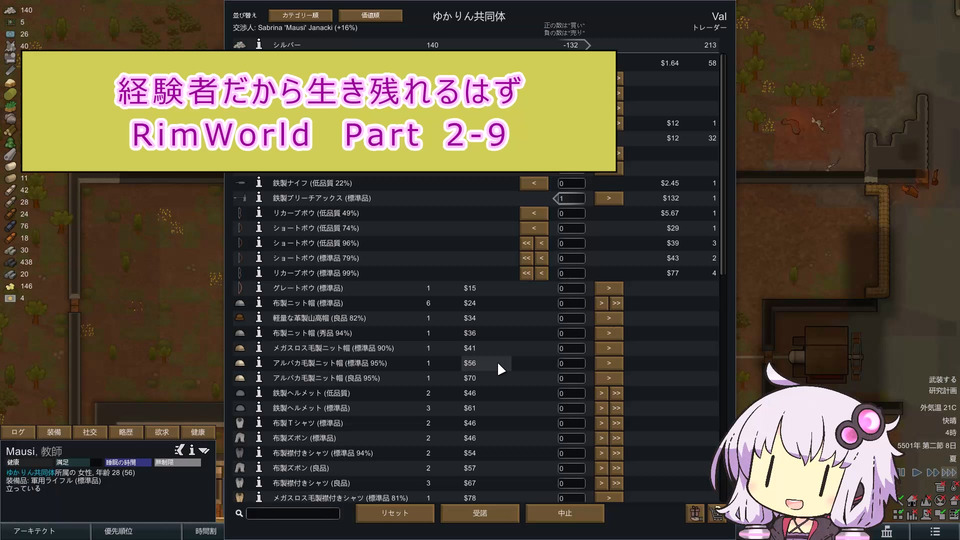
Task: Set game speed to triple fast forward
Action: (x=948, y=473)
